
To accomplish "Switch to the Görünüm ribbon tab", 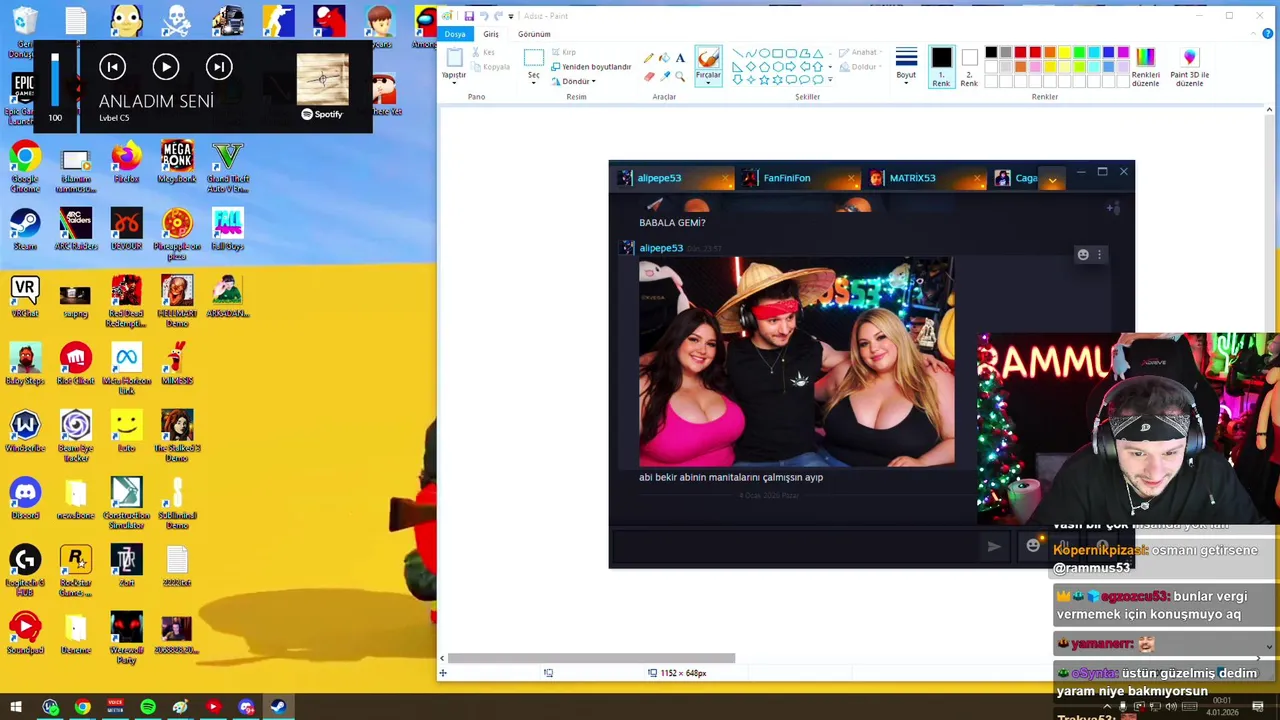I will pos(534,34).
